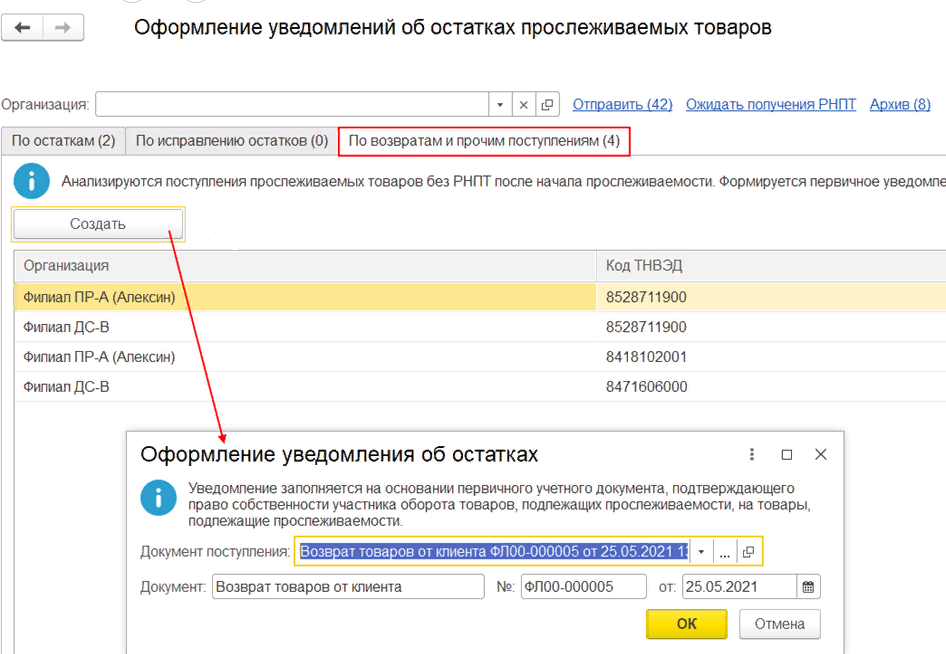Open the Документ поступления linked document icon
Viewport: 946px width, 654px height.
pyautogui.click(x=748, y=552)
